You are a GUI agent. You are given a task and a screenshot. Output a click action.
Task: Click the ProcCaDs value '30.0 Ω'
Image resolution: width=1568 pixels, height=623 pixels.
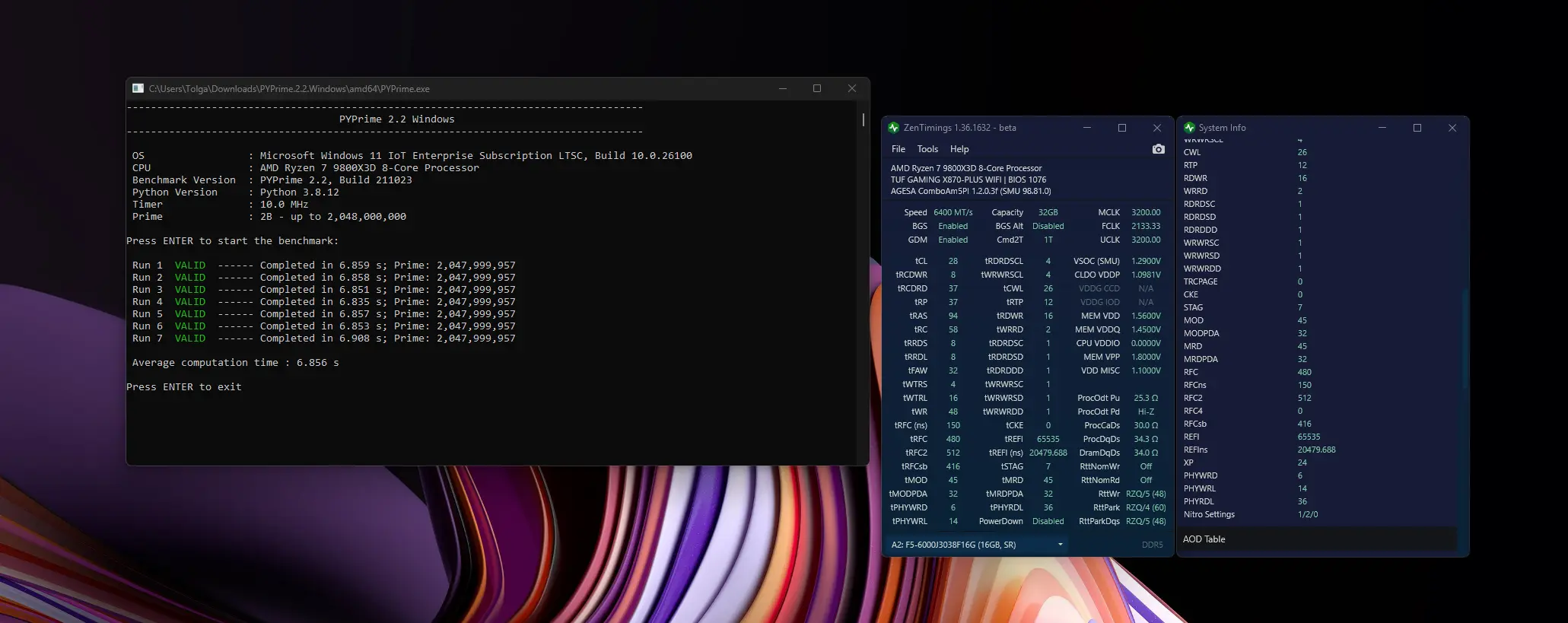pos(1146,425)
